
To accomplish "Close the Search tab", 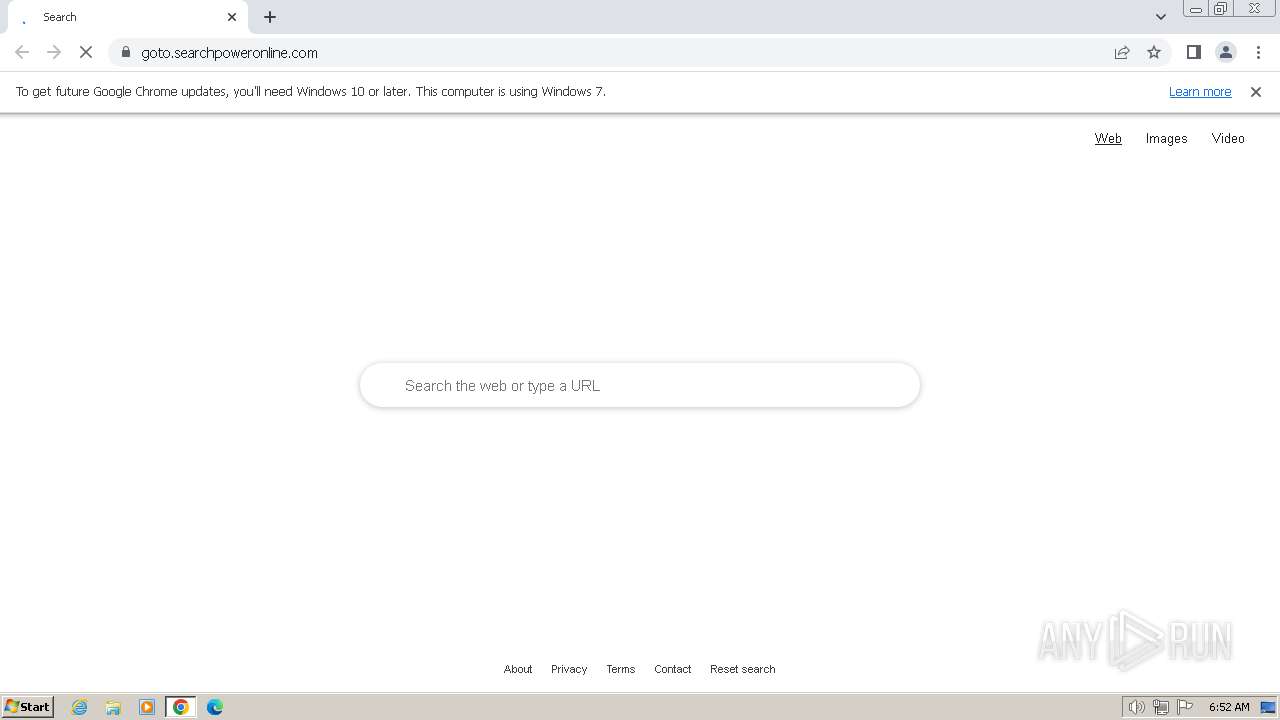I will click(x=232, y=17).
